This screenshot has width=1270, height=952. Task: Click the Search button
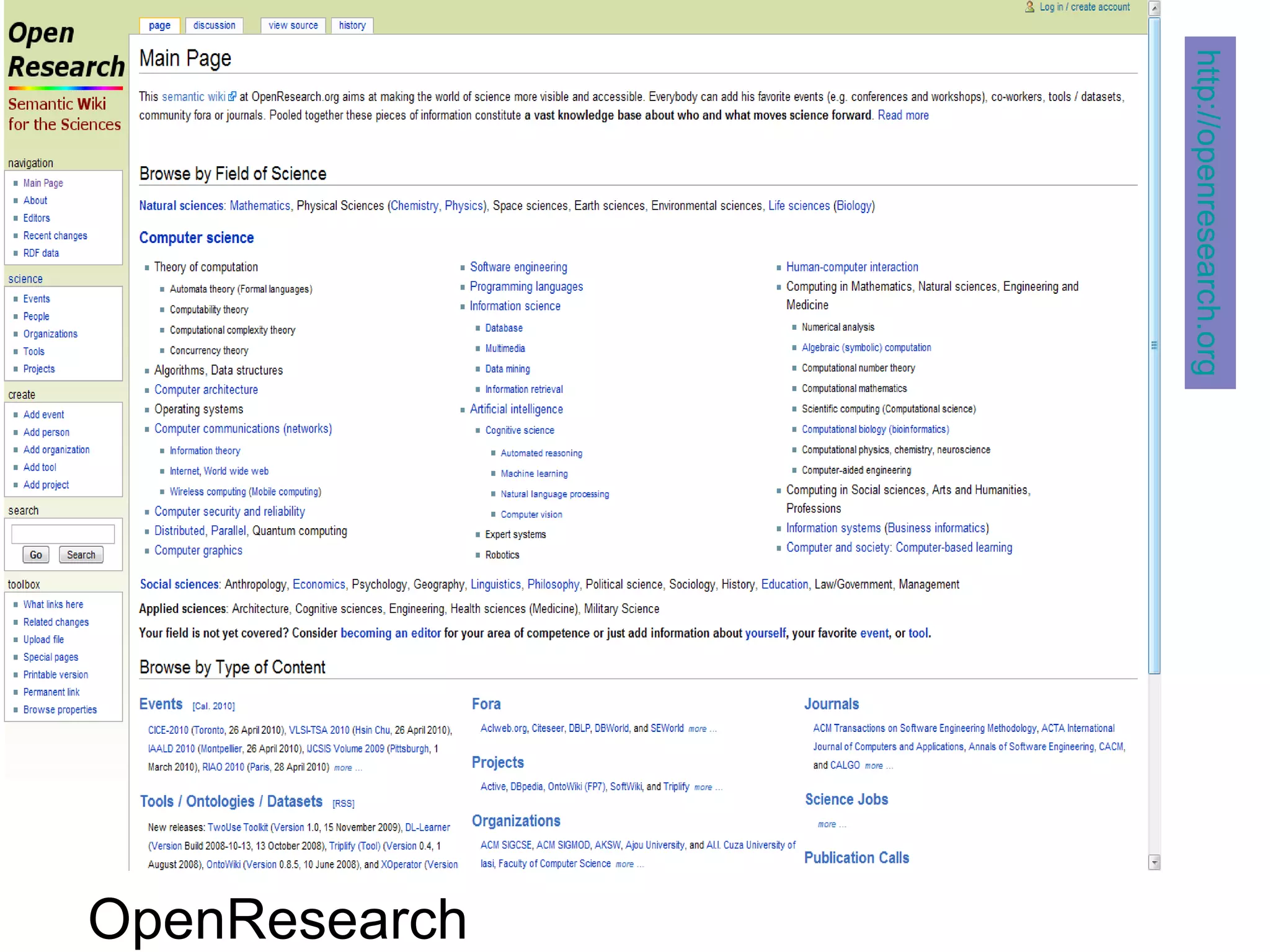(81, 555)
